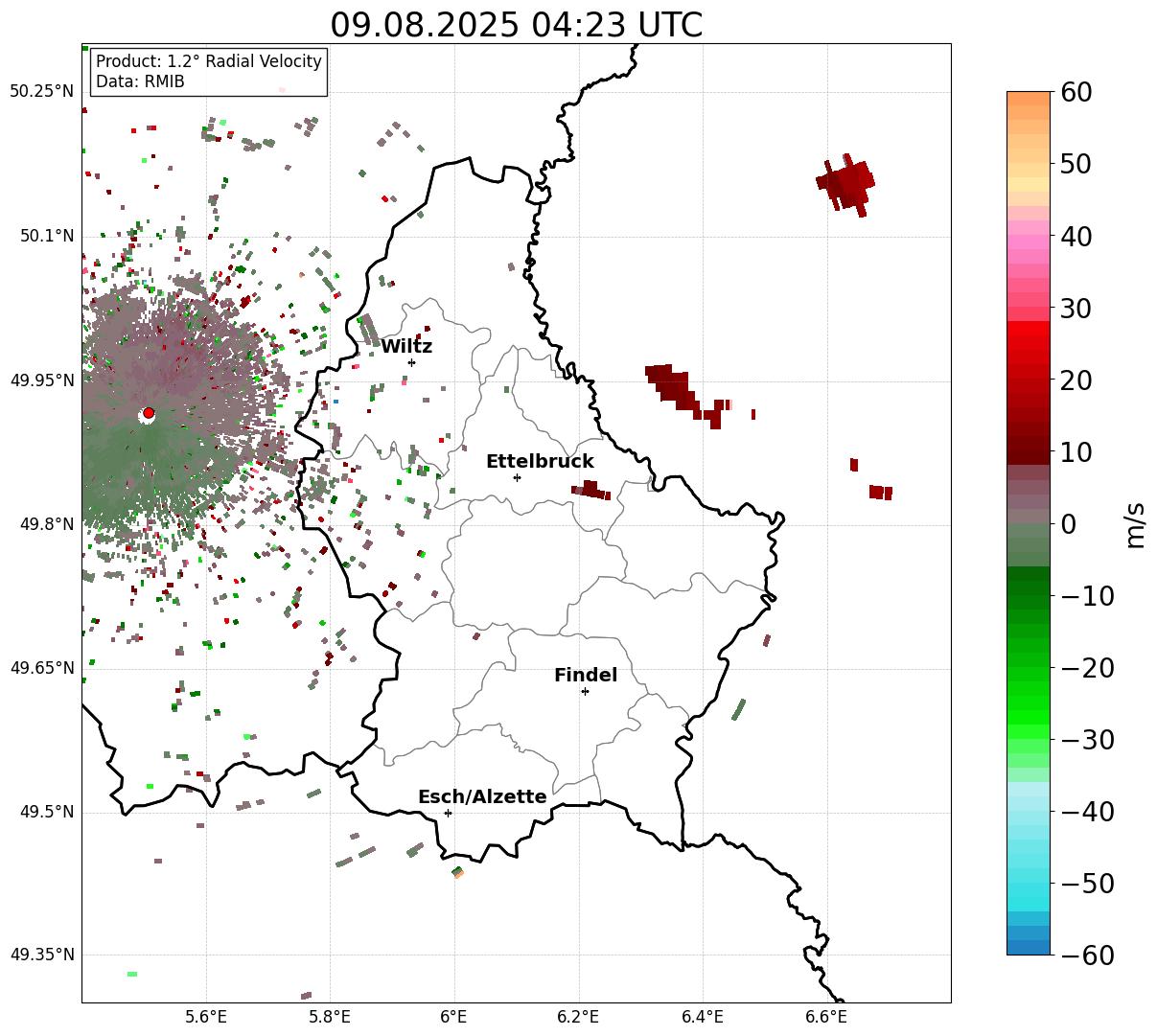This screenshot has height=1036, width=1157.
Task: Click the Ettelbruck station label
Action: coord(540,462)
